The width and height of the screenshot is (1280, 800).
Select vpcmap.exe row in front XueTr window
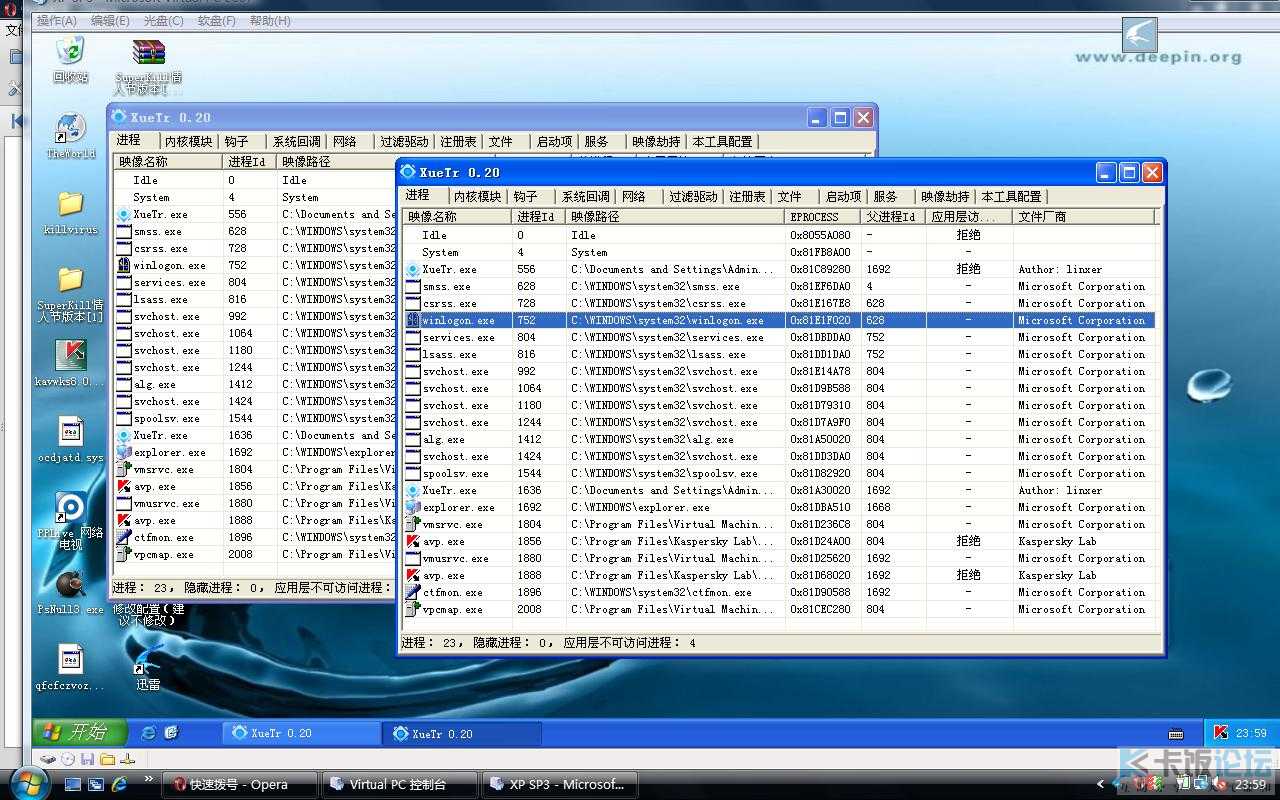point(779,609)
